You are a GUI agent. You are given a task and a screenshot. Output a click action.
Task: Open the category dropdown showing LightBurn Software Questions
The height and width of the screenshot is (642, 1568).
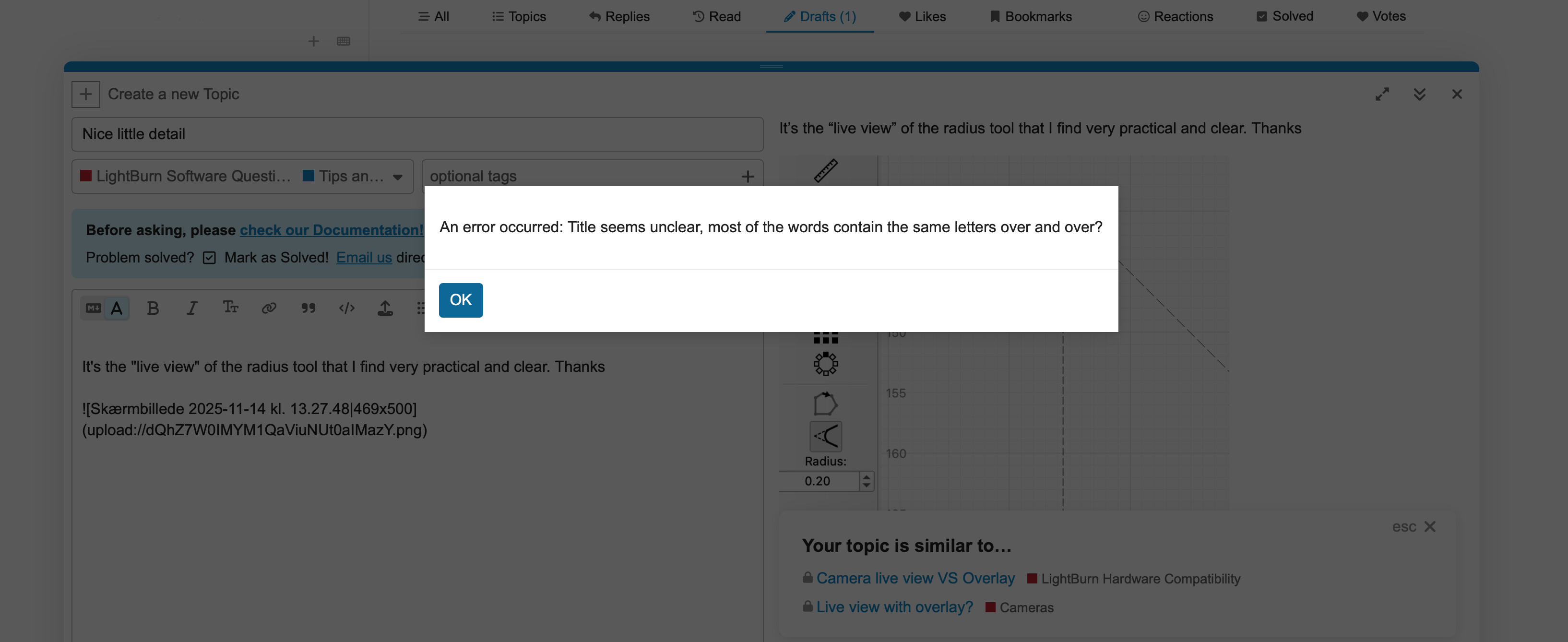click(242, 177)
